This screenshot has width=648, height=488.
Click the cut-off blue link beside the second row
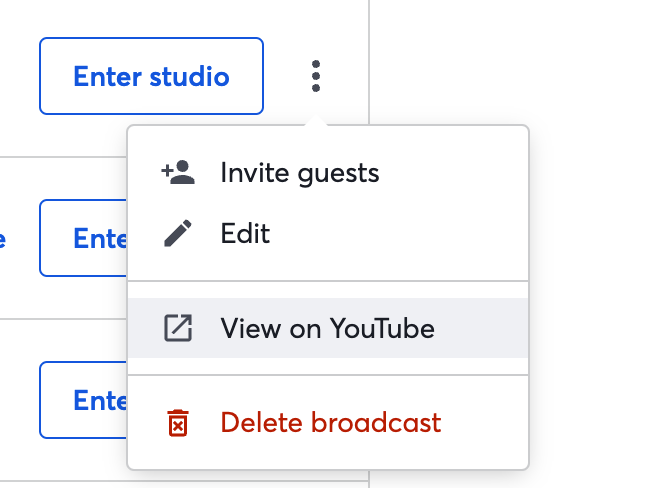point(2,240)
